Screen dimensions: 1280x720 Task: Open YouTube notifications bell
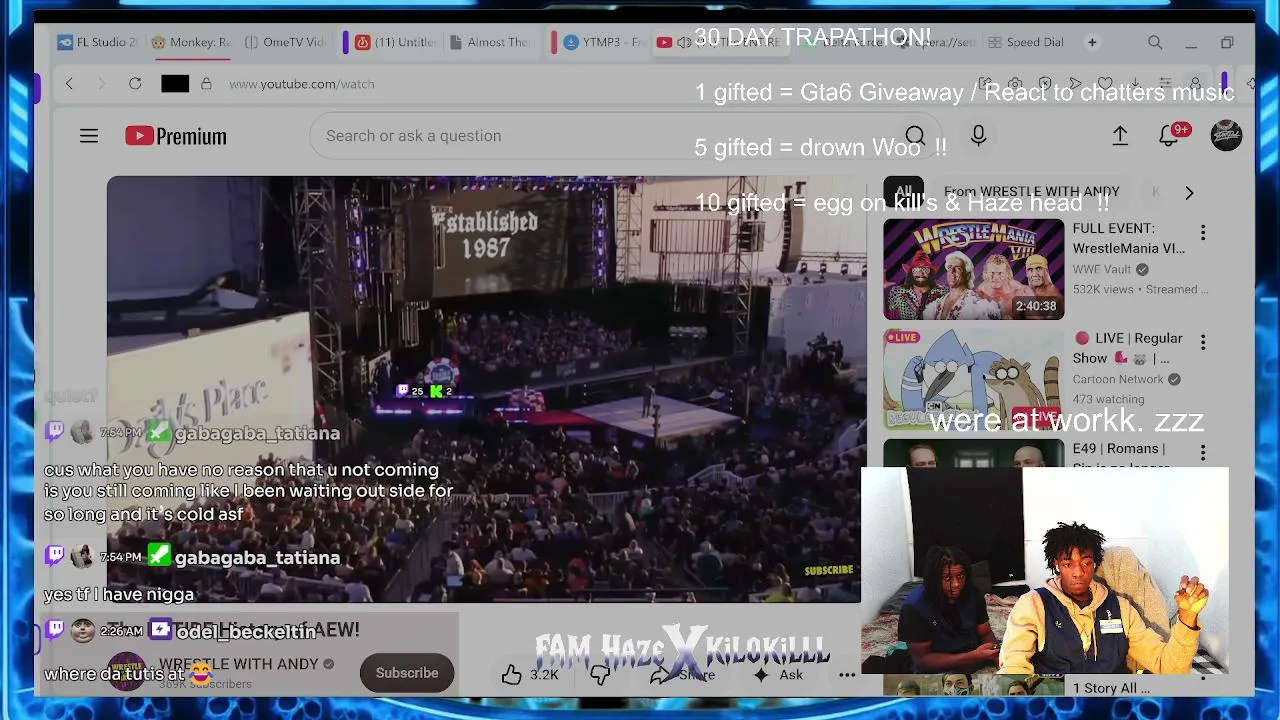click(1169, 136)
